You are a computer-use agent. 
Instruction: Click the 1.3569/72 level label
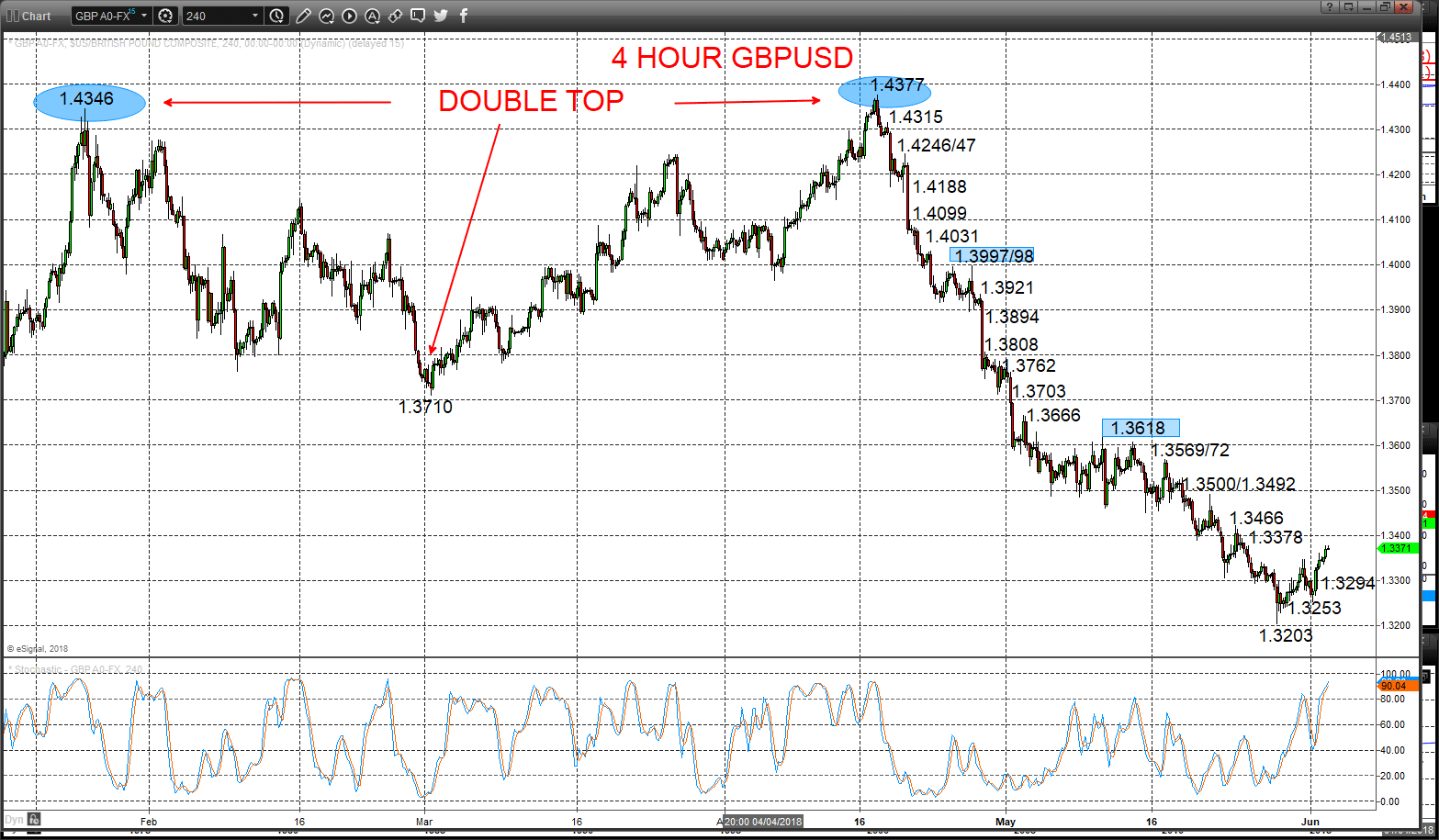(x=1190, y=450)
